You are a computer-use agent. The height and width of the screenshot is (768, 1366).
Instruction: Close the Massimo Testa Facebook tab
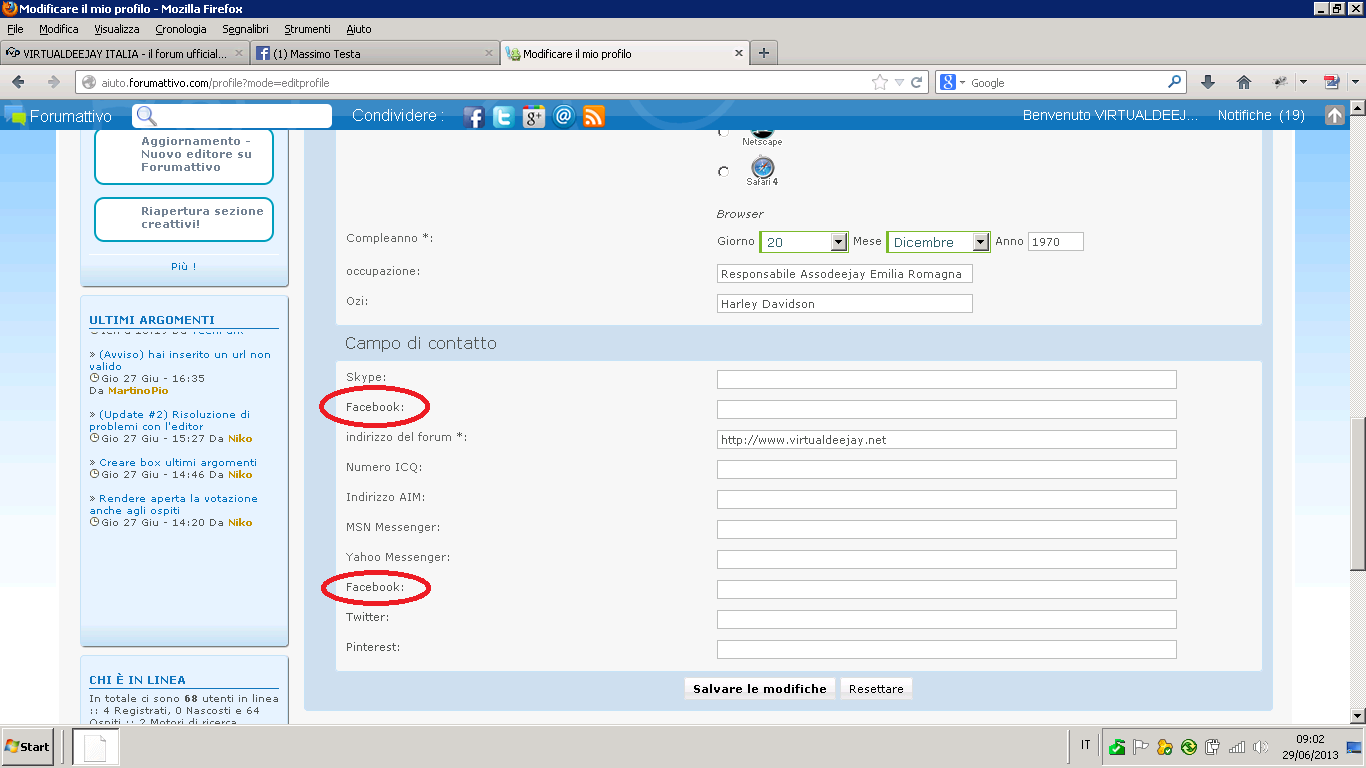click(x=489, y=53)
